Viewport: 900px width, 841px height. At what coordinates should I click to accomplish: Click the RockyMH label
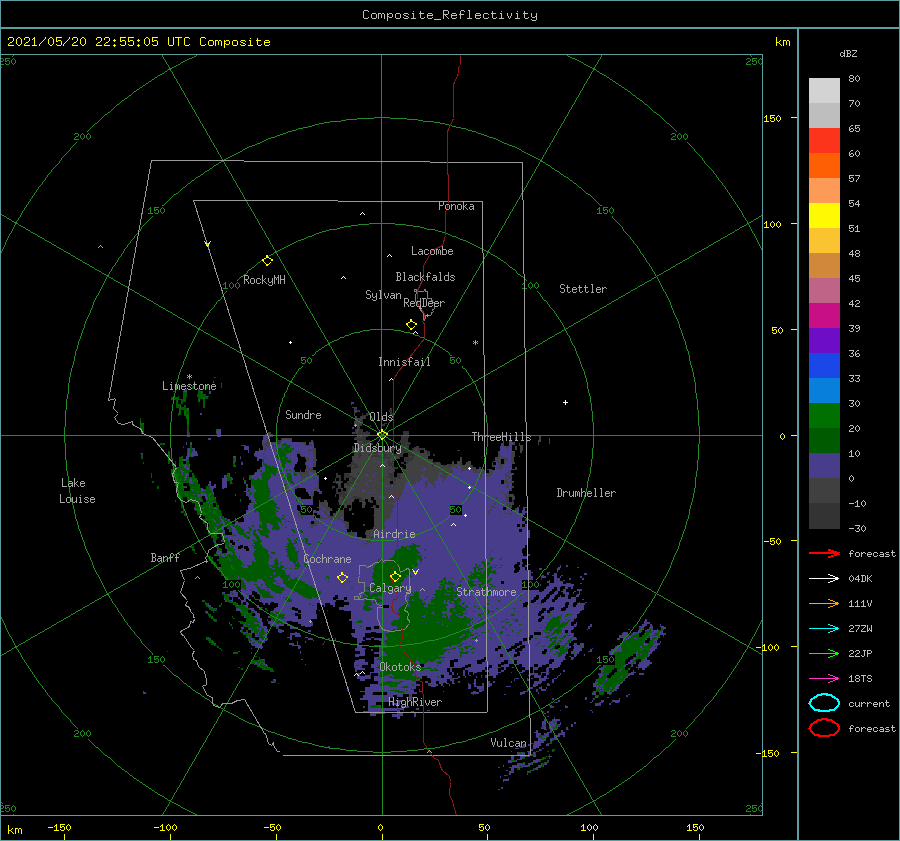tap(264, 280)
